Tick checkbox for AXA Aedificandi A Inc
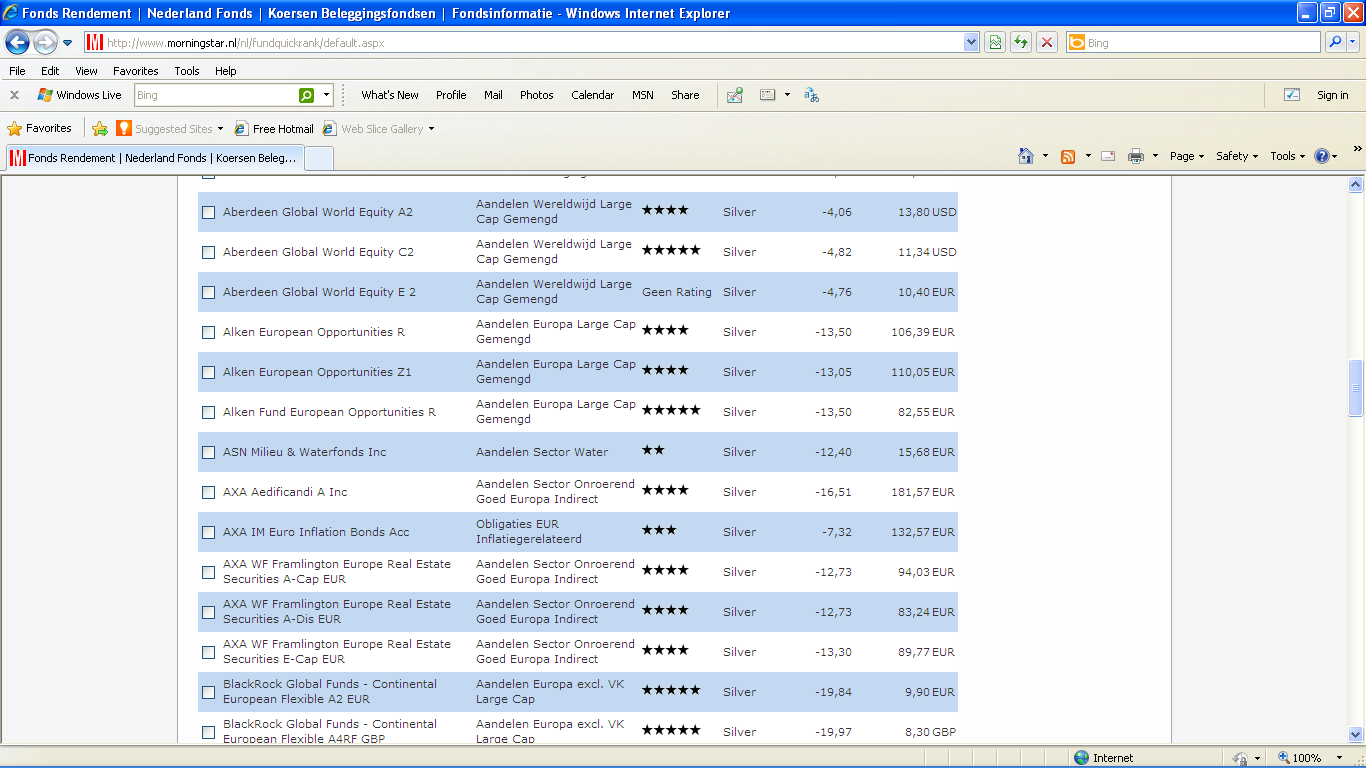1366x768 pixels. pos(209,492)
